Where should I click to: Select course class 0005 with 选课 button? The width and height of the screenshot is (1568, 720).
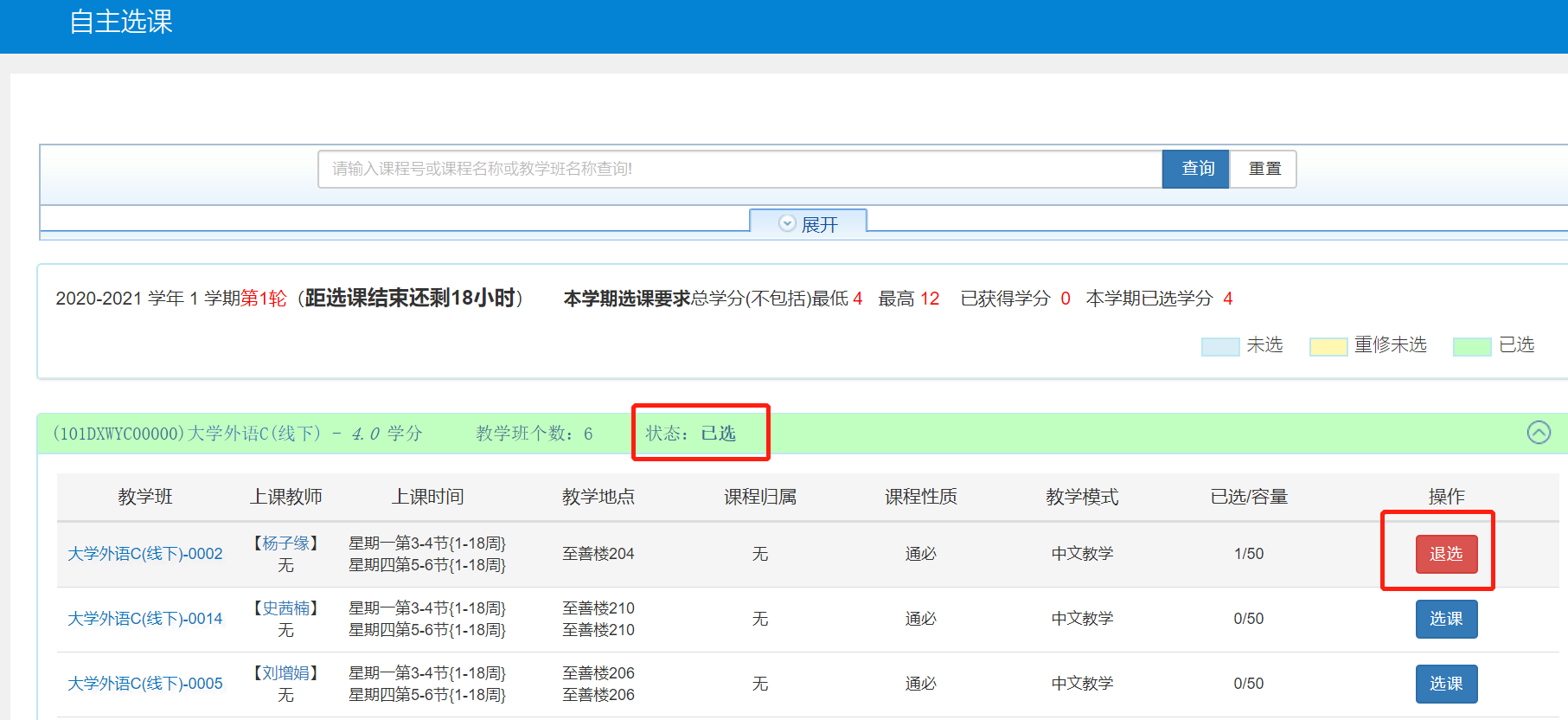pyautogui.click(x=1445, y=684)
